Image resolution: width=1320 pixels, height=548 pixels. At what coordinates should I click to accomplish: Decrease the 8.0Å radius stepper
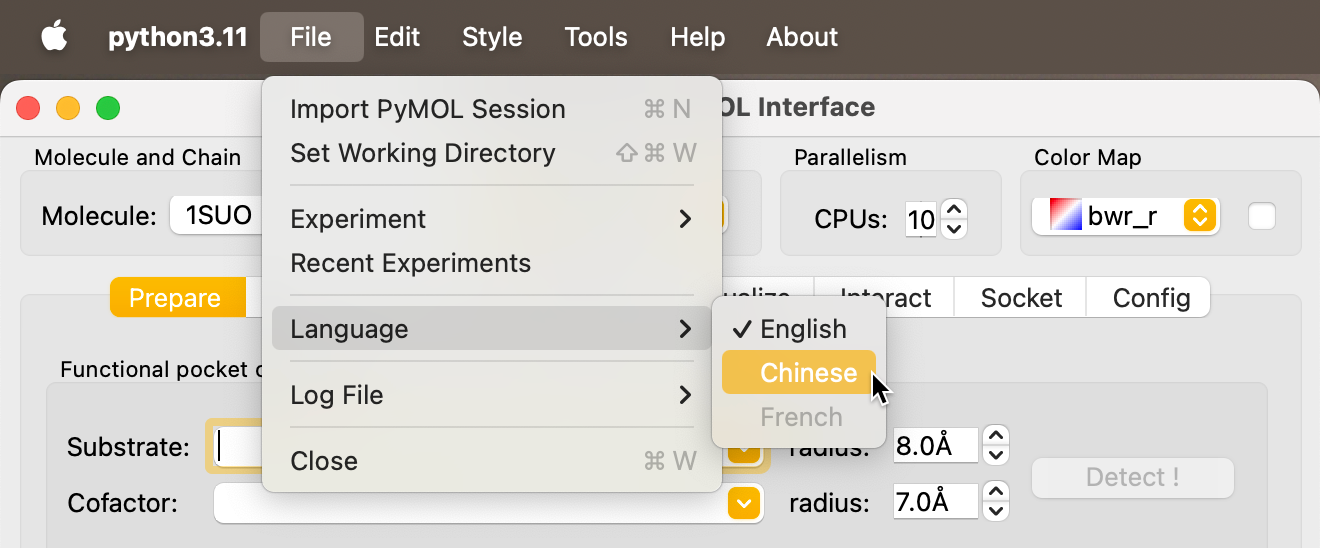coord(995,455)
